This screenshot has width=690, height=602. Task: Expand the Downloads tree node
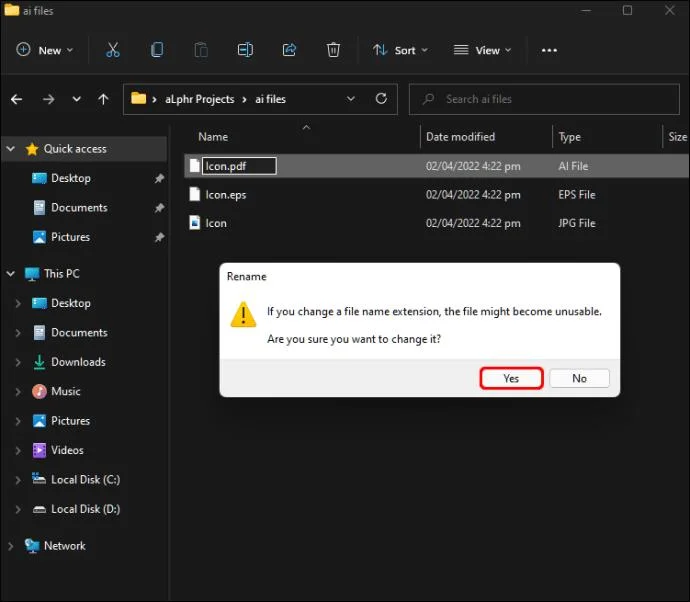click(x=18, y=362)
